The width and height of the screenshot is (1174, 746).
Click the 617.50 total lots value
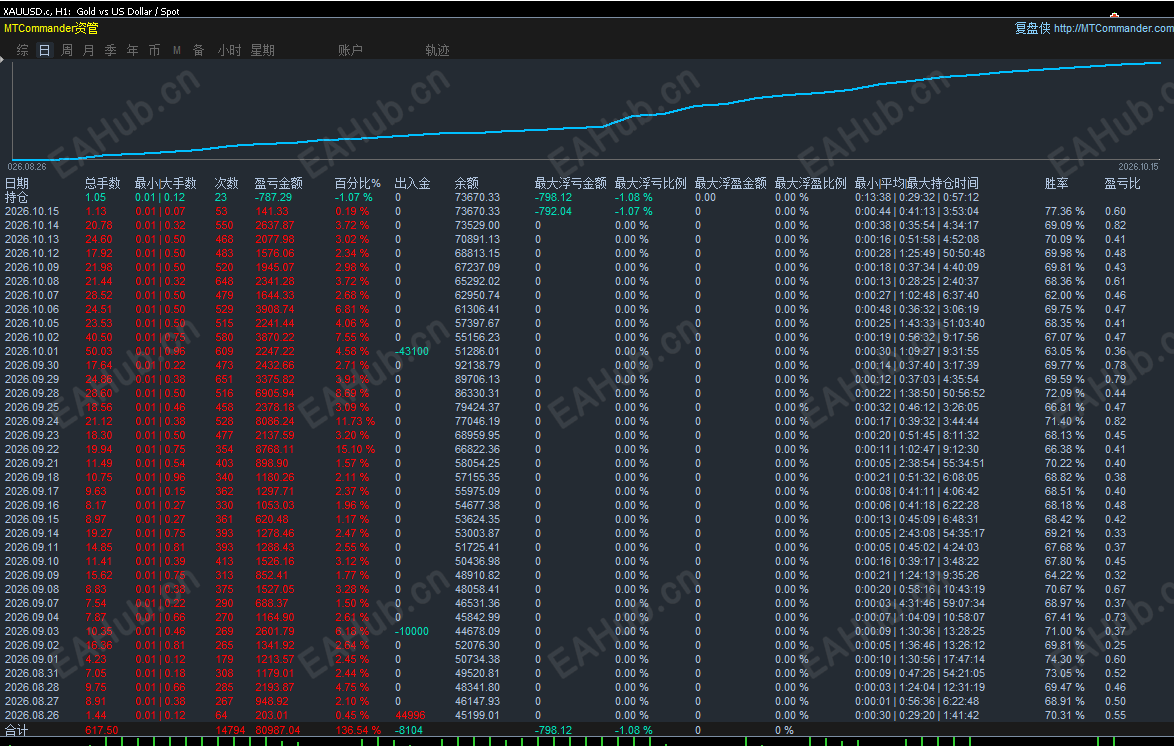pos(101,730)
